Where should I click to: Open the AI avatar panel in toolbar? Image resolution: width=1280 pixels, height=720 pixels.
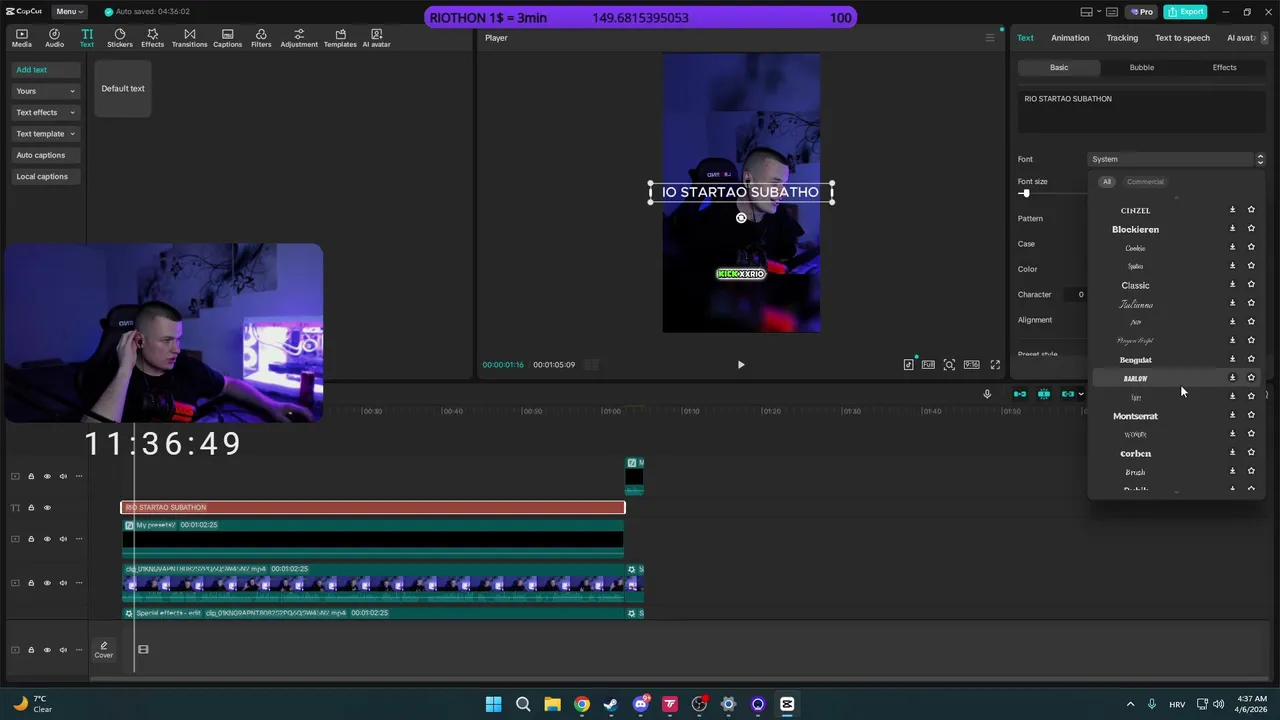click(x=376, y=38)
